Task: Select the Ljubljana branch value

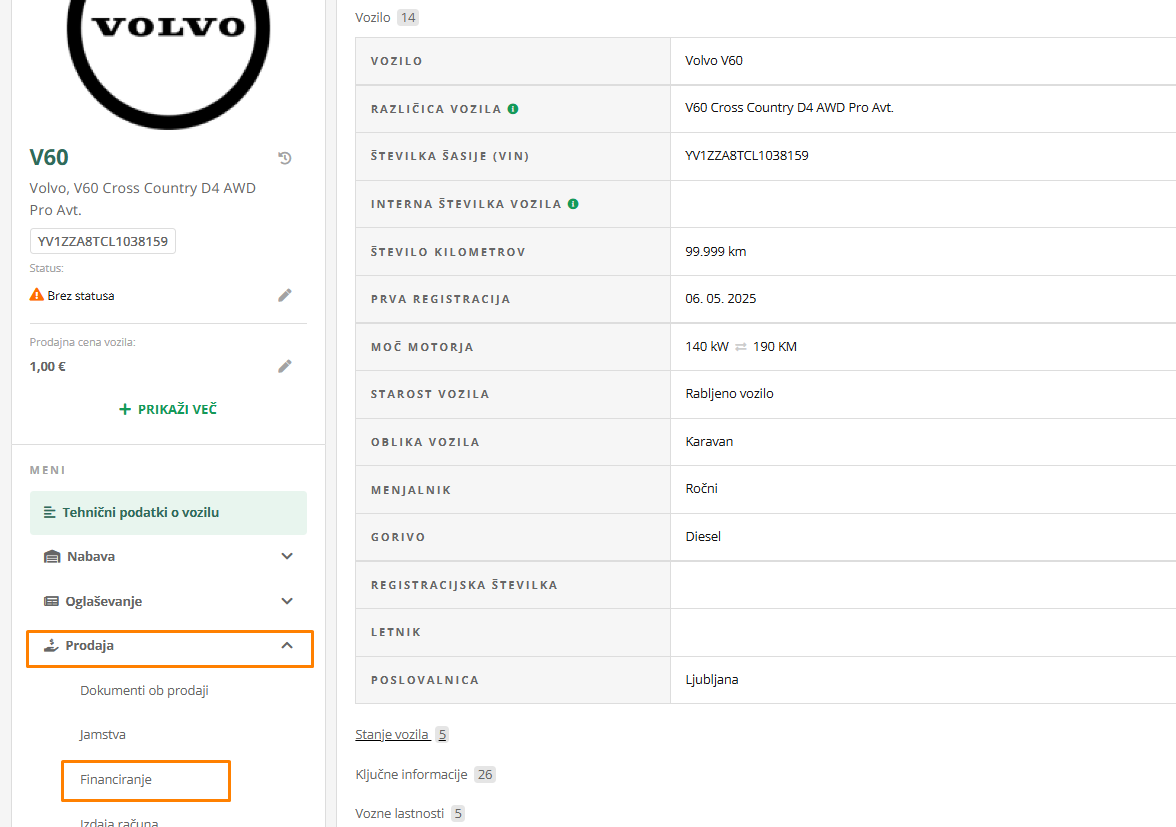Action: tap(712, 680)
